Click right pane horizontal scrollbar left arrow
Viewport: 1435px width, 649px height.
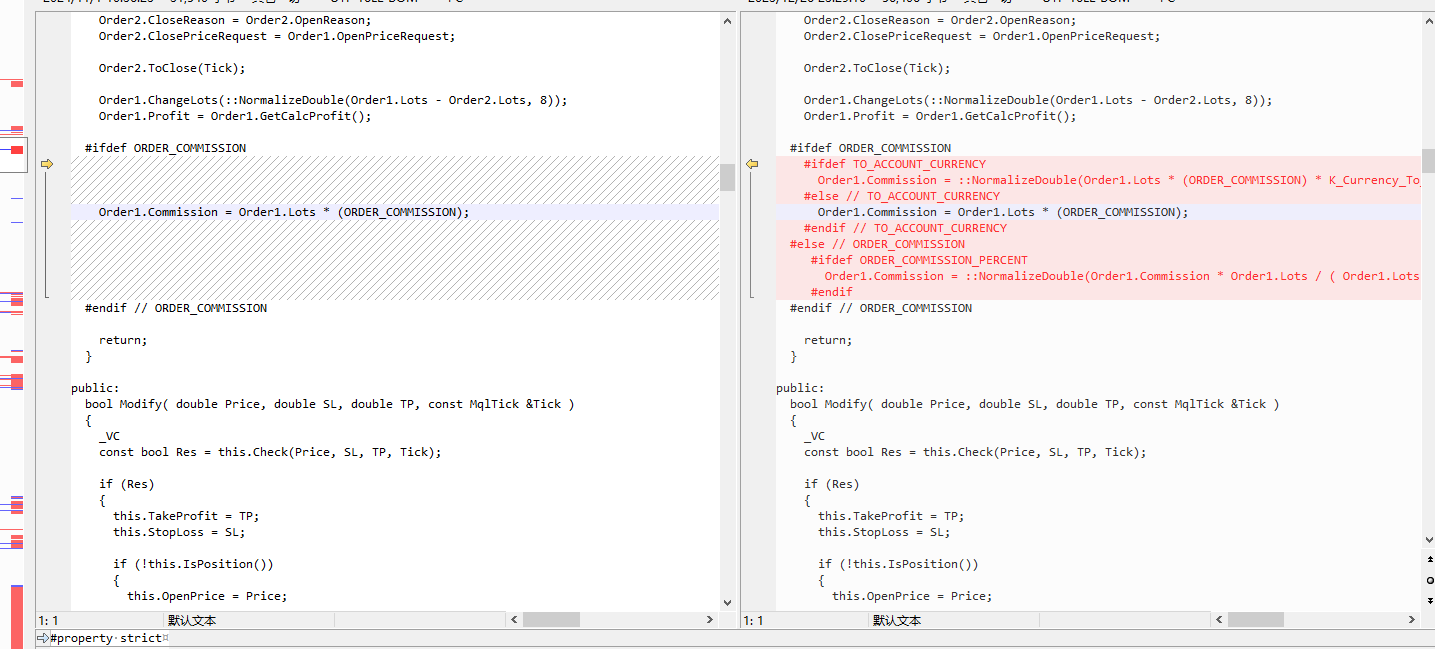1219,620
